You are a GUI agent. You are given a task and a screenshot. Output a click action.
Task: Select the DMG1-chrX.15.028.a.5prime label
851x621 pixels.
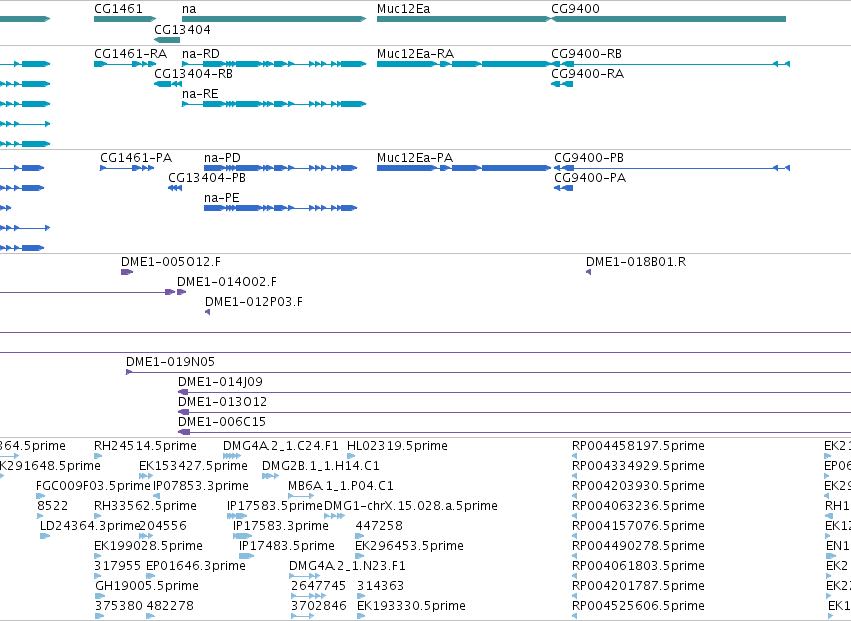411,506
